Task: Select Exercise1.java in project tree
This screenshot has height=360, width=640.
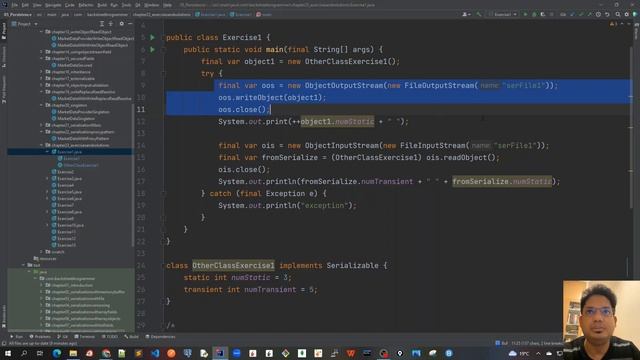Action: tap(70, 152)
